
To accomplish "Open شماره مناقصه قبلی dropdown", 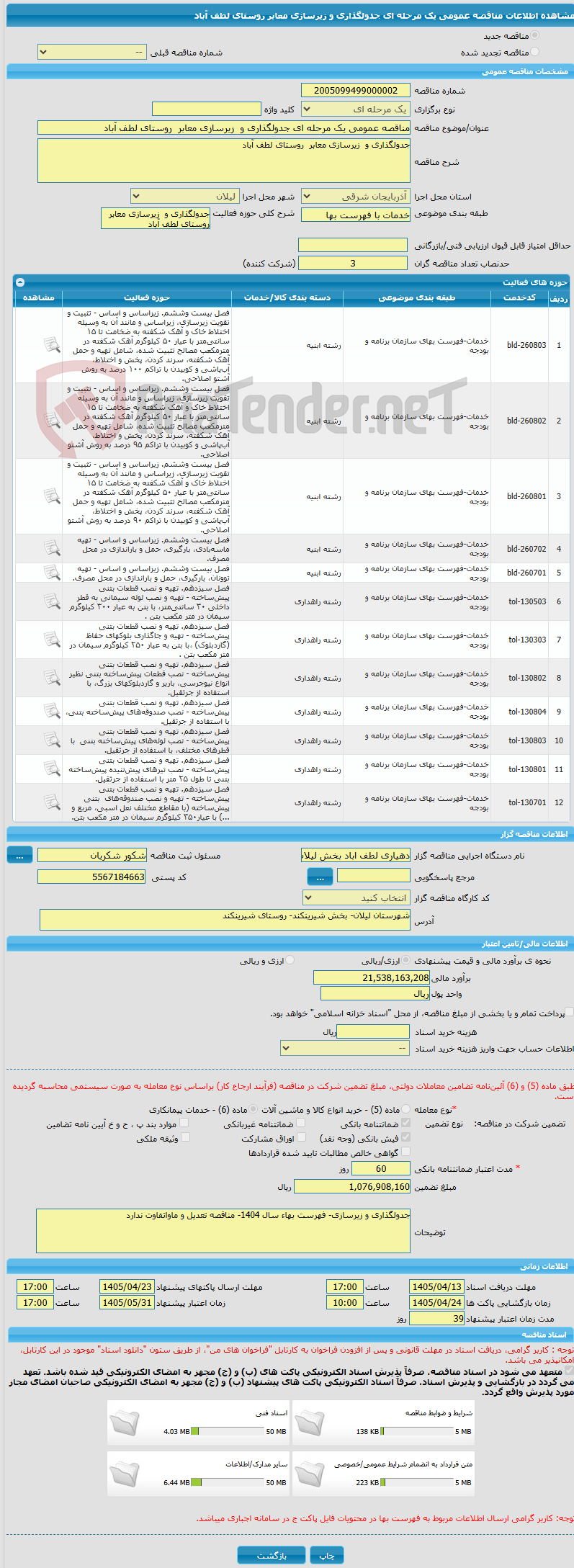I will (x=92, y=52).
